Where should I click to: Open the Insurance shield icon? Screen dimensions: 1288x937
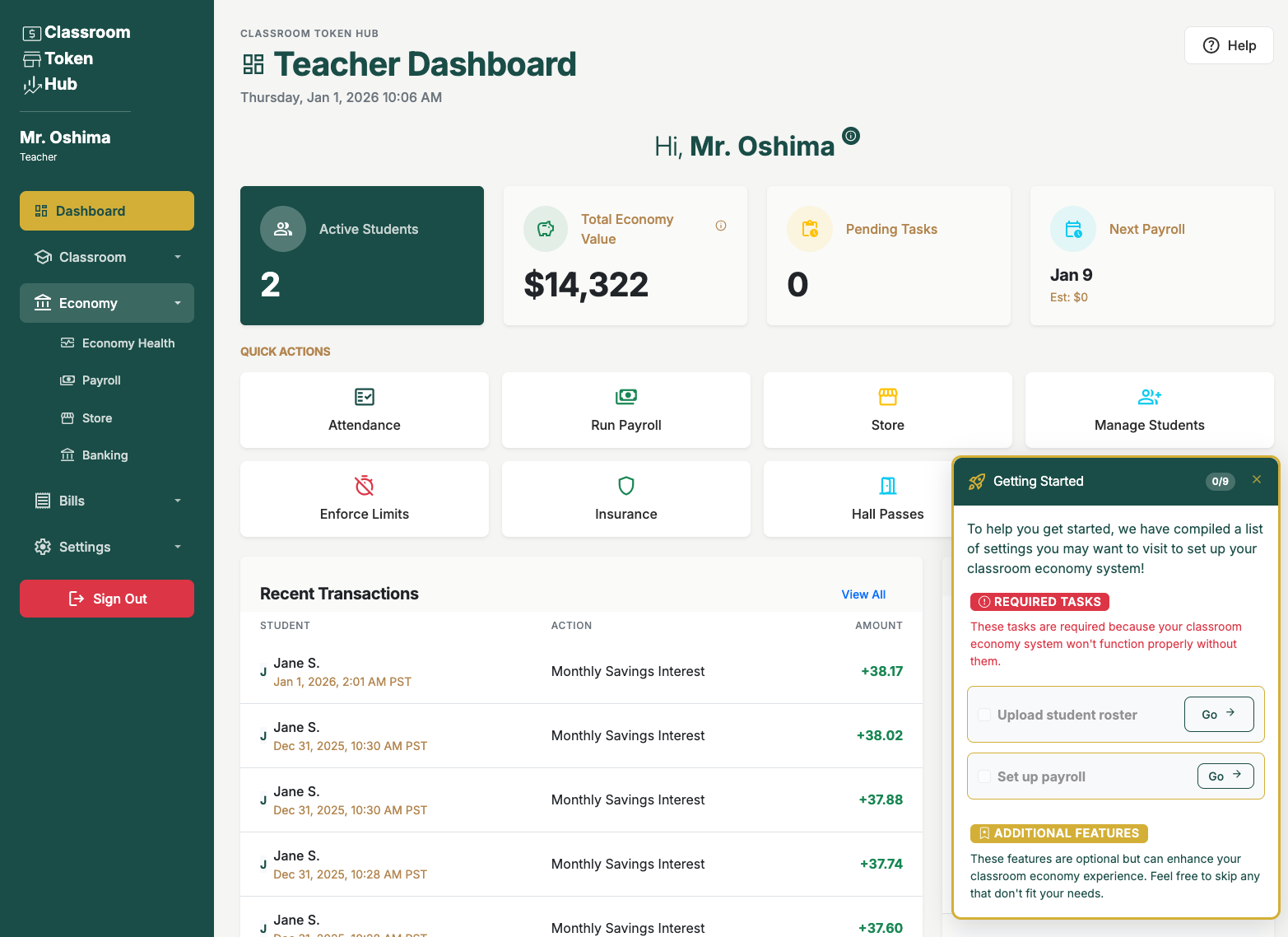(x=625, y=486)
